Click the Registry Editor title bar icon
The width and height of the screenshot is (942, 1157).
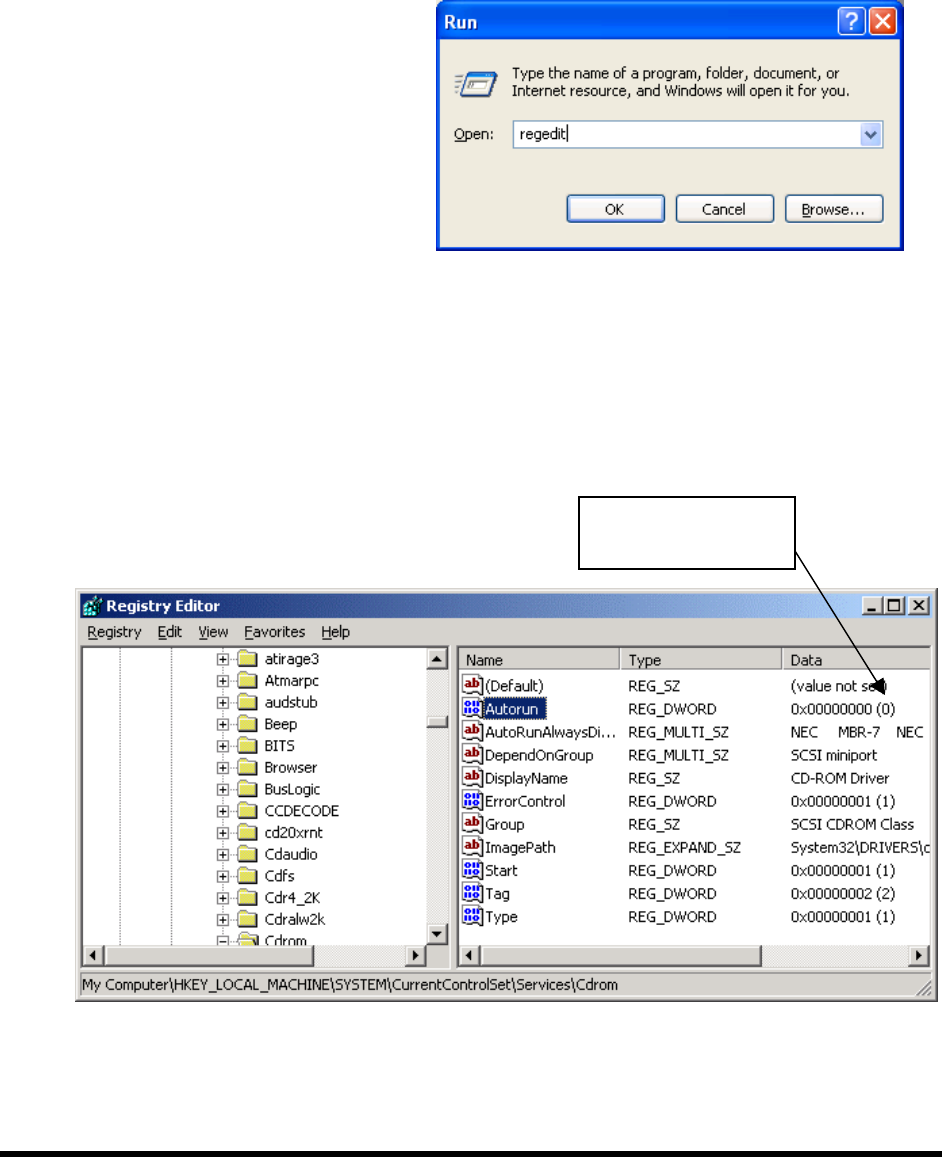click(92, 606)
